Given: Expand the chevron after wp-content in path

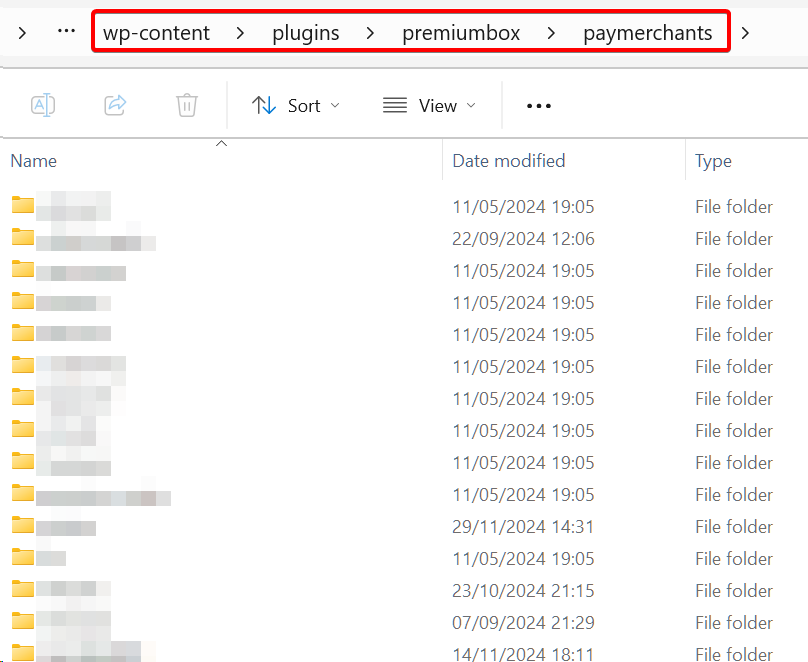Looking at the screenshot, I should tap(241, 33).
